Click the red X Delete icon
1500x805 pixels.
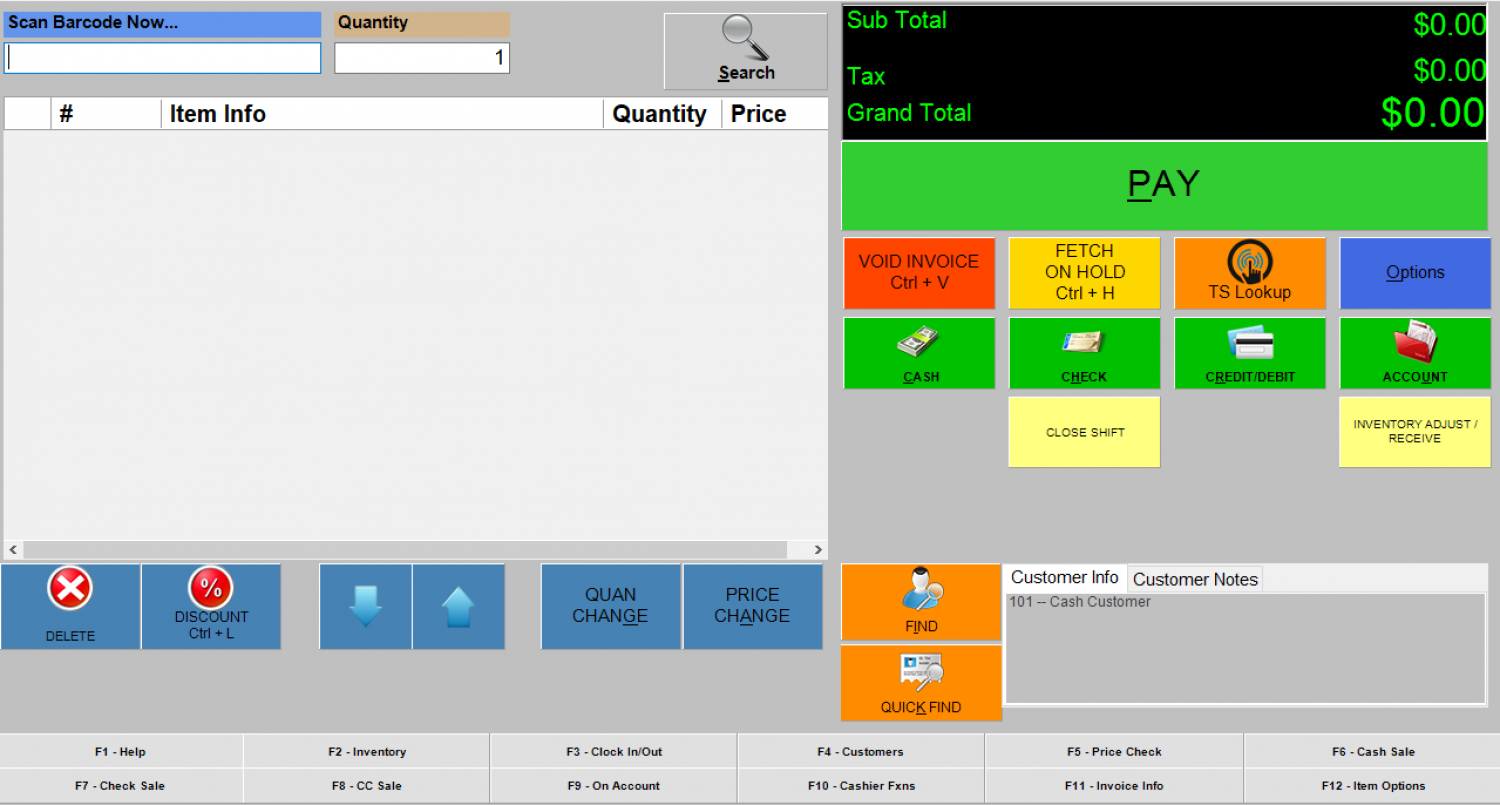69,589
